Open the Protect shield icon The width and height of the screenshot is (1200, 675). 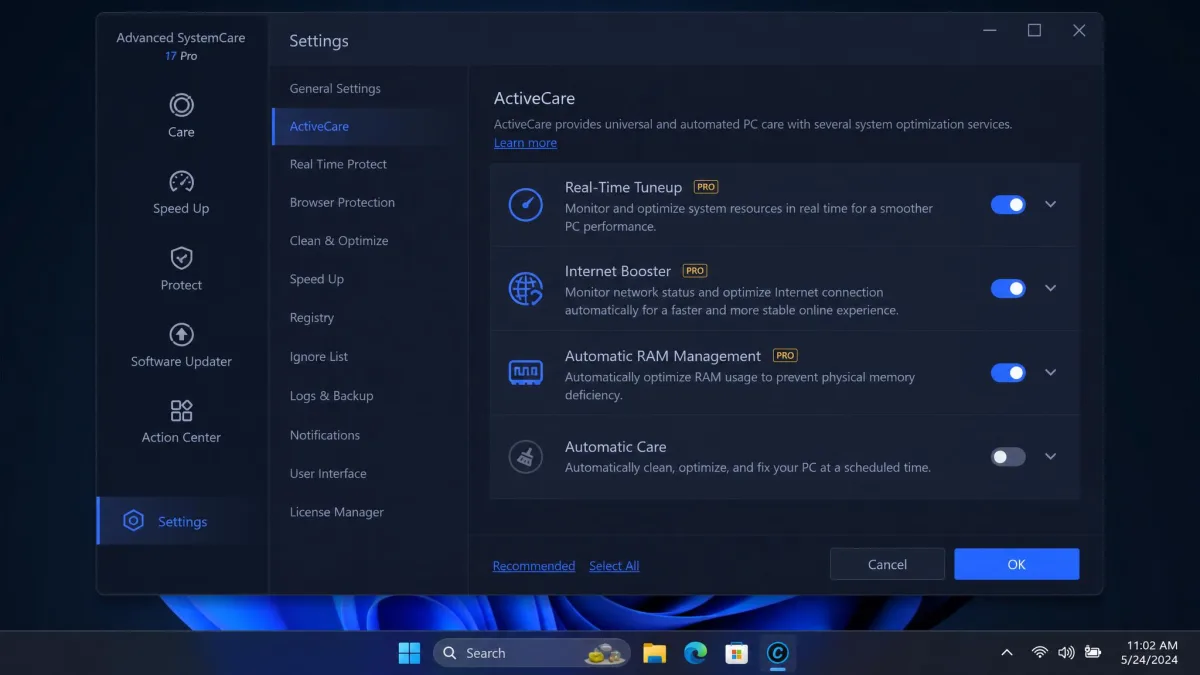181,258
